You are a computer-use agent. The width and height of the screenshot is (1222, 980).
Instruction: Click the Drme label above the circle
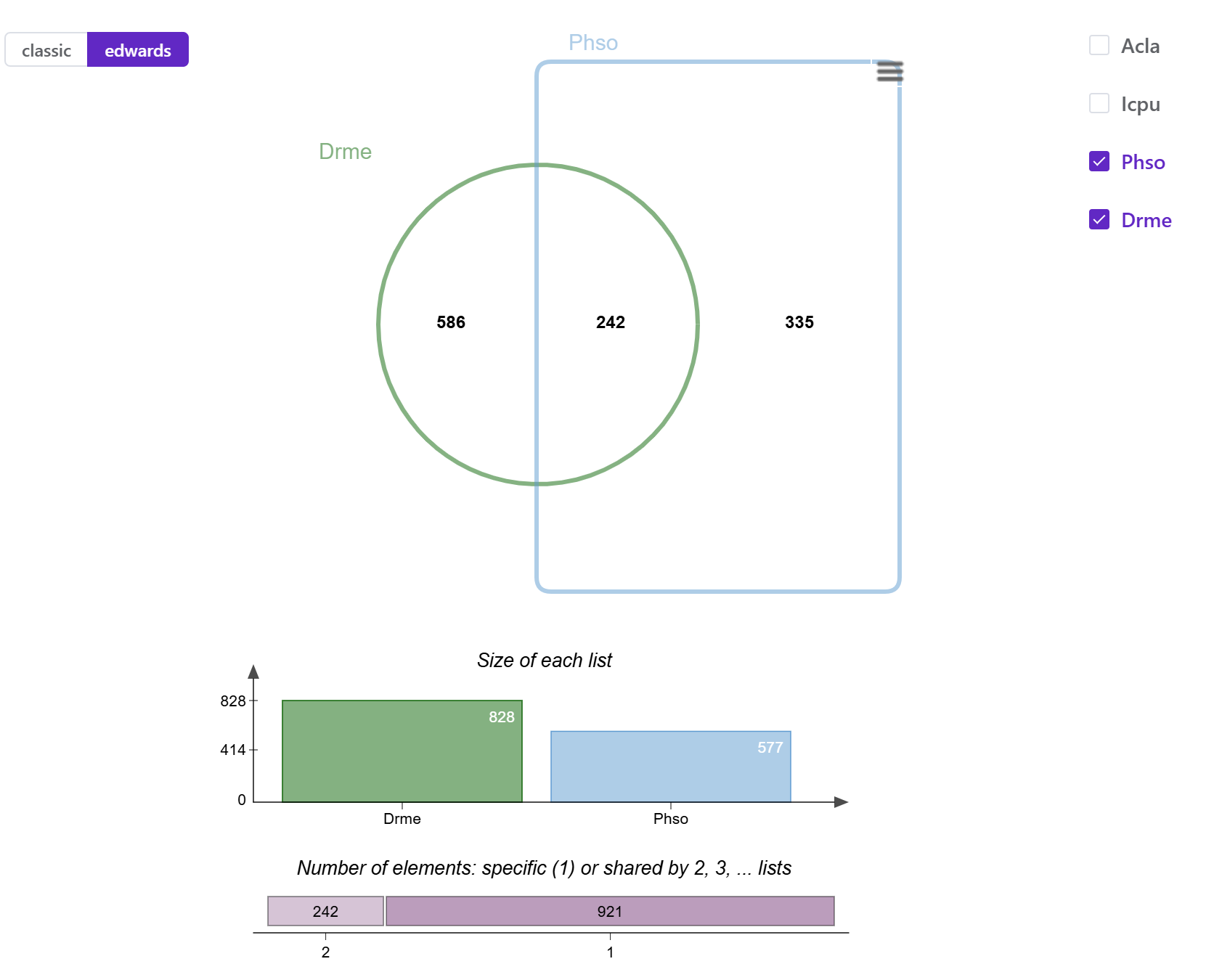click(346, 152)
